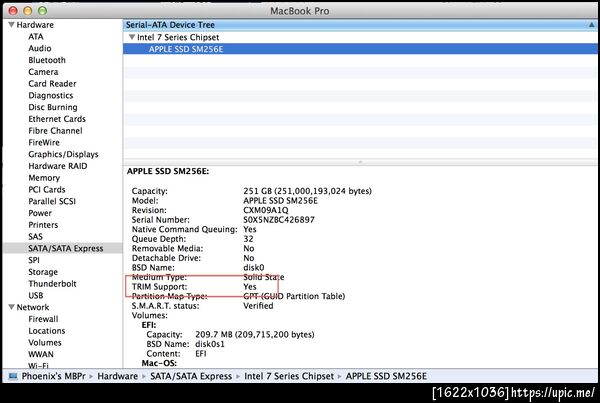Click the Capacity value 251 GB
This screenshot has height=403, width=600.
click(x=307, y=191)
